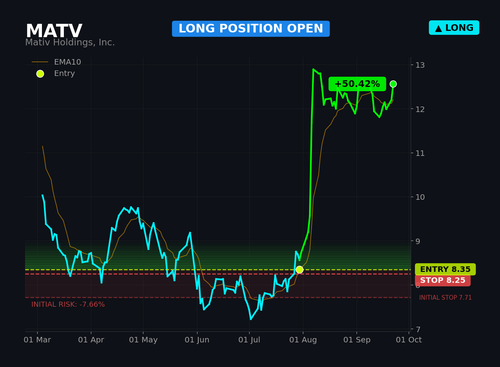The image size is (500, 367).
Task: Click the 12 price axis label
Action: point(420,109)
